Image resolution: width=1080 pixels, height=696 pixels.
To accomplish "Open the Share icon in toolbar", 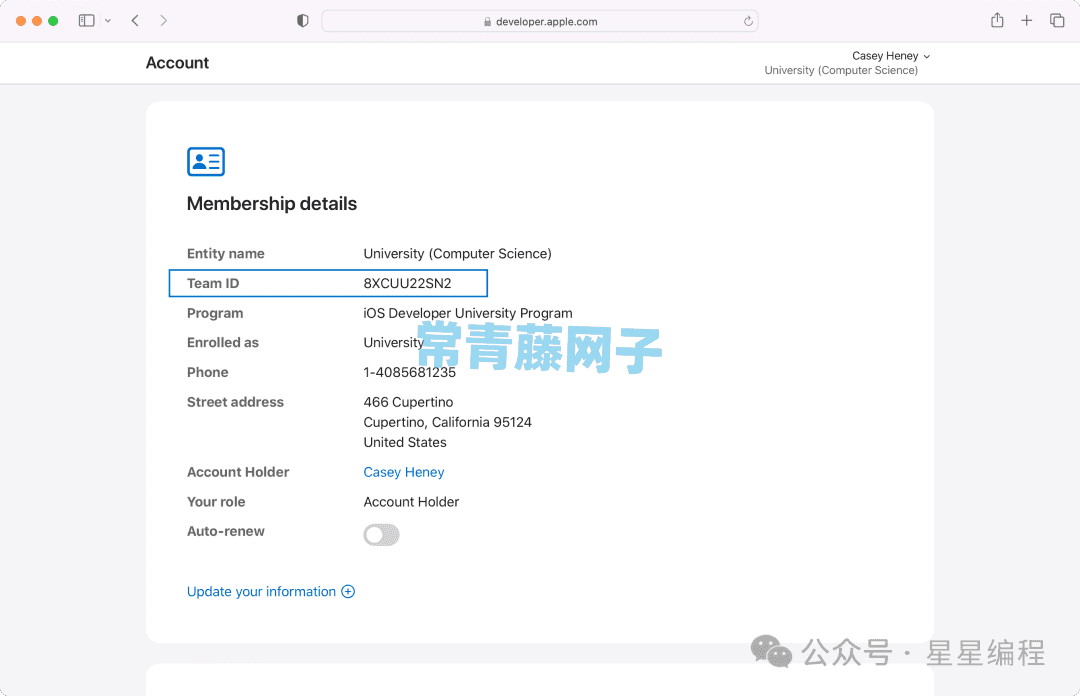I will [x=997, y=20].
